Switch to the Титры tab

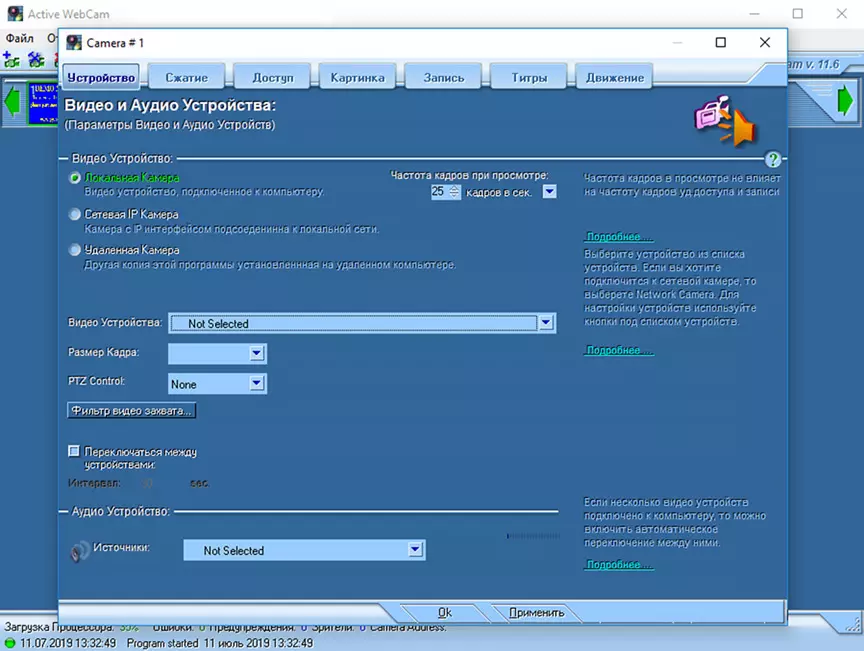[529, 77]
